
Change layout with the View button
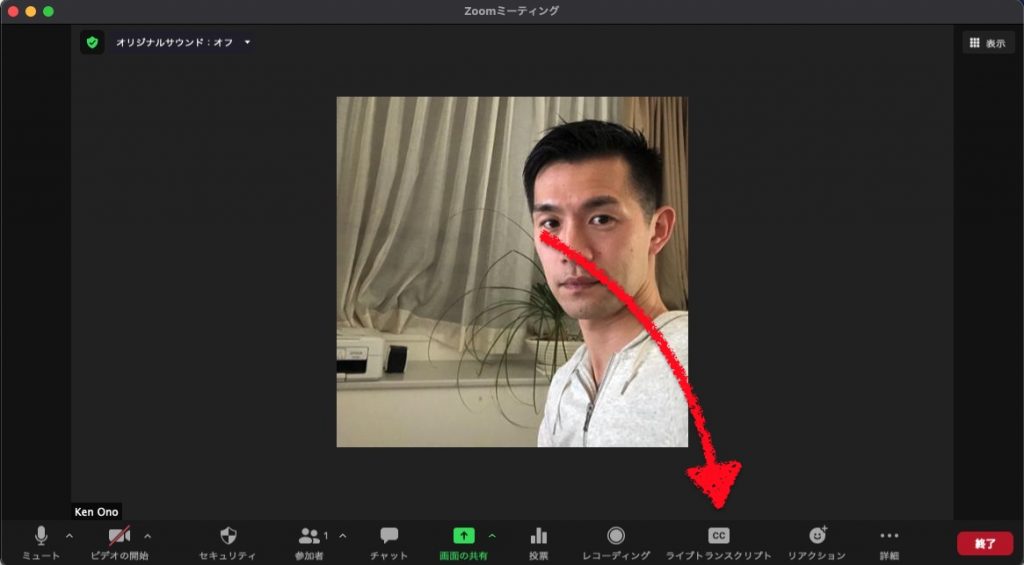988,43
